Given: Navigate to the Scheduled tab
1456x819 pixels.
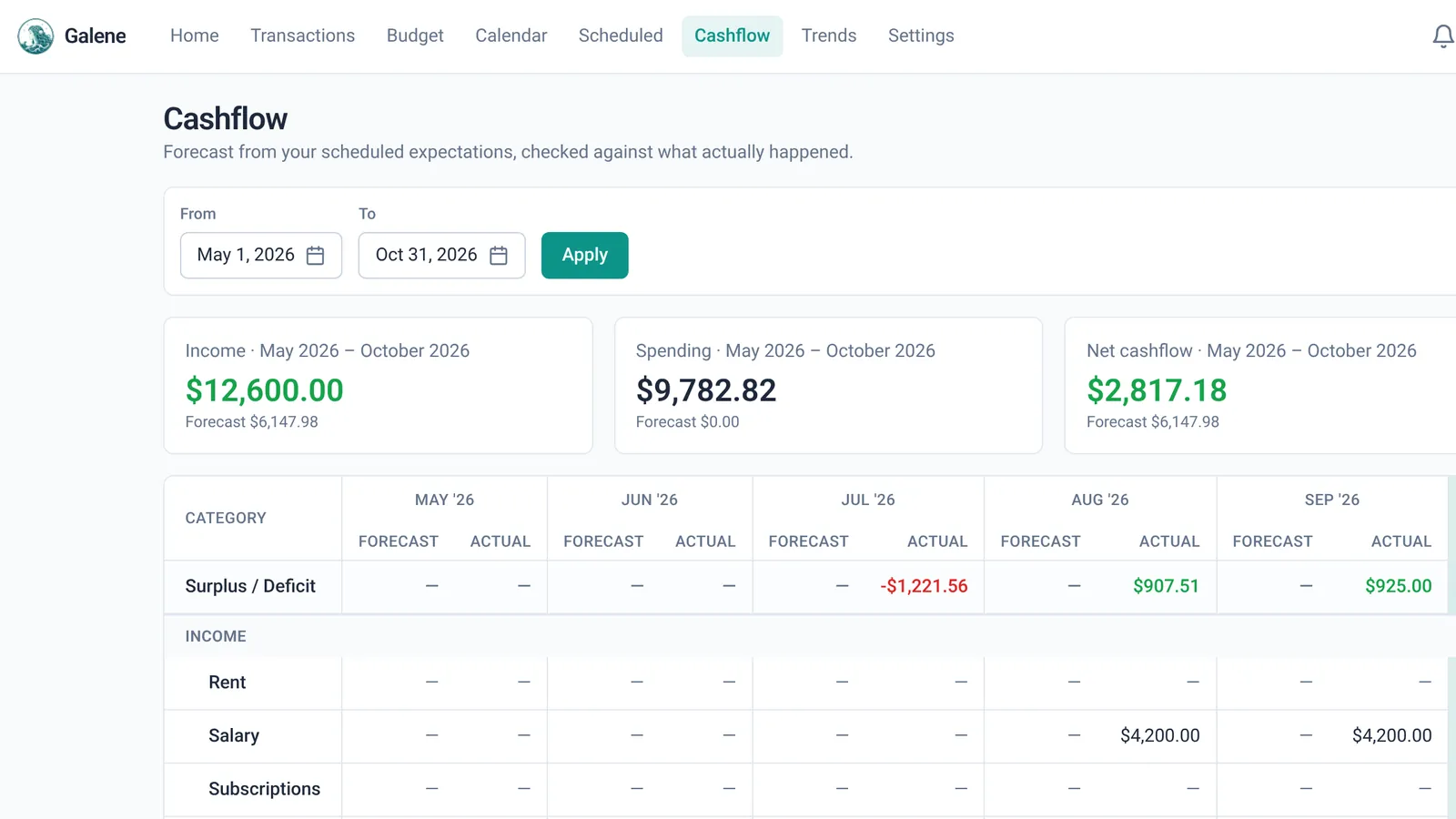Looking at the screenshot, I should tap(621, 36).
